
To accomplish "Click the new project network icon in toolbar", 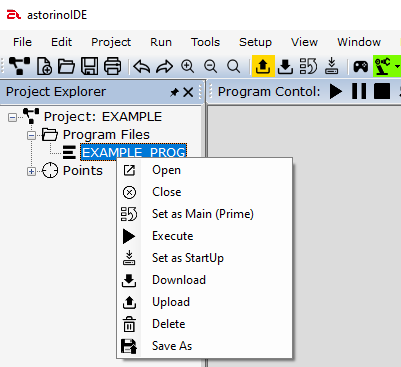I will point(19,66).
